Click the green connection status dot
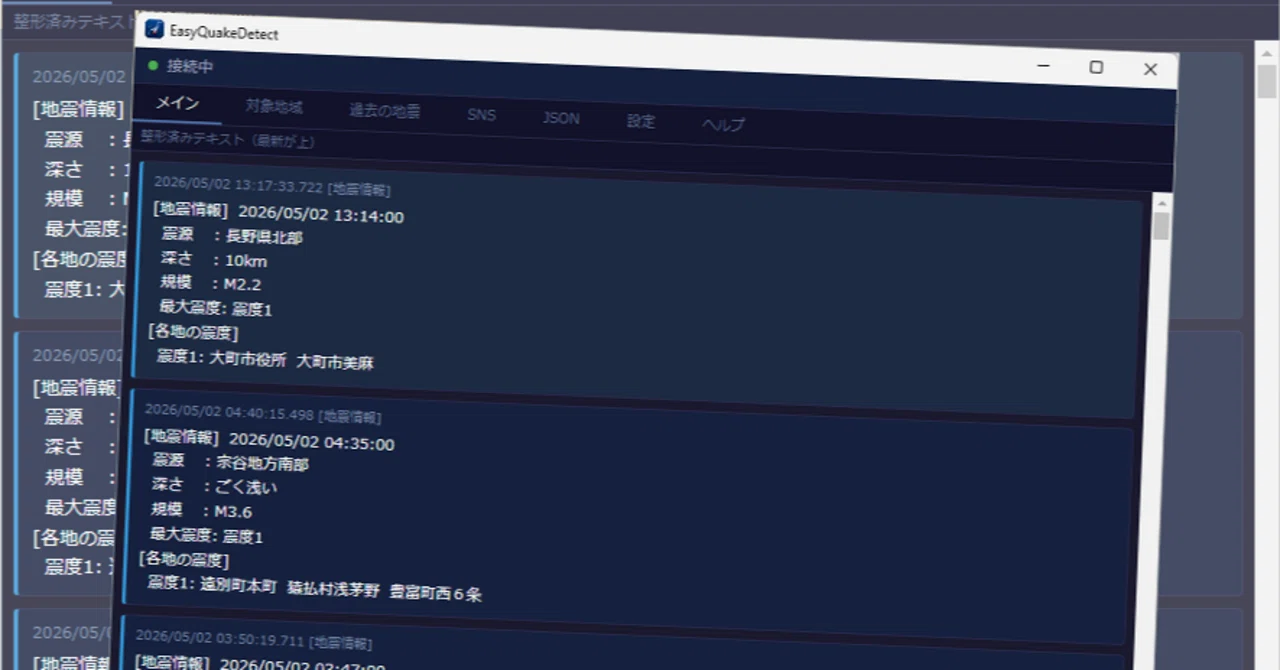This screenshot has height=670, width=1280. (x=153, y=65)
